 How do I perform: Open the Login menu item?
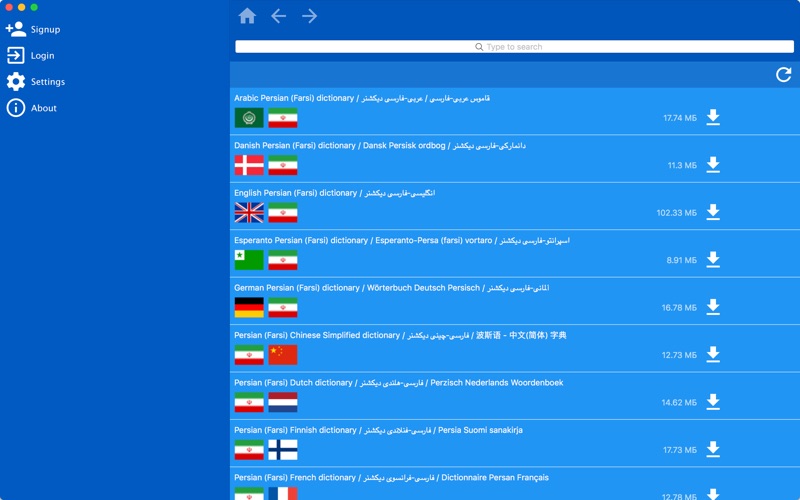click(42, 56)
